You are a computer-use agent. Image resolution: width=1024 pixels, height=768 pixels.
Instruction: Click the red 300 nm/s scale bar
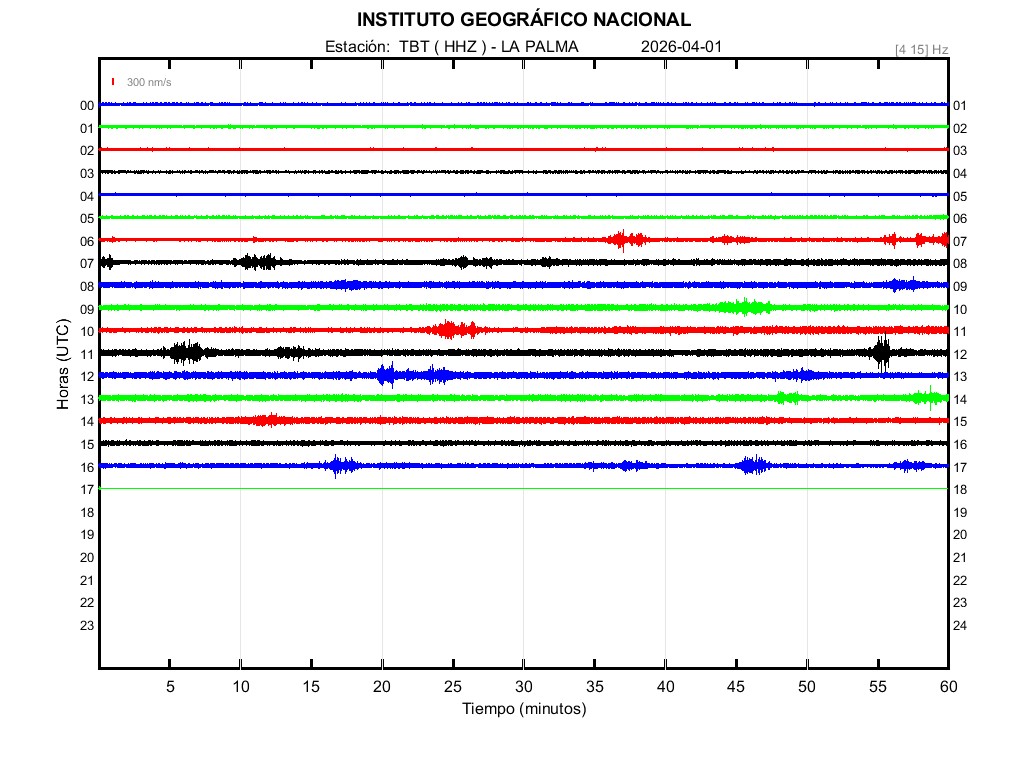coord(114,82)
